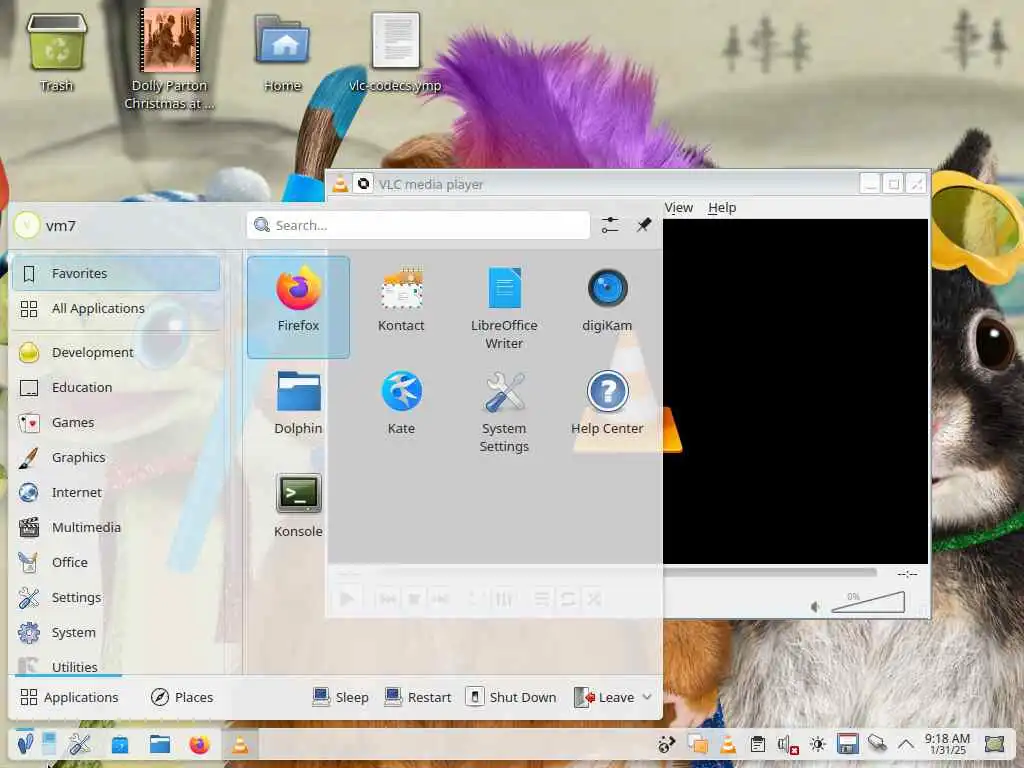This screenshot has height=768, width=1024.
Task: Launch Kate text editor
Action: pos(401,404)
